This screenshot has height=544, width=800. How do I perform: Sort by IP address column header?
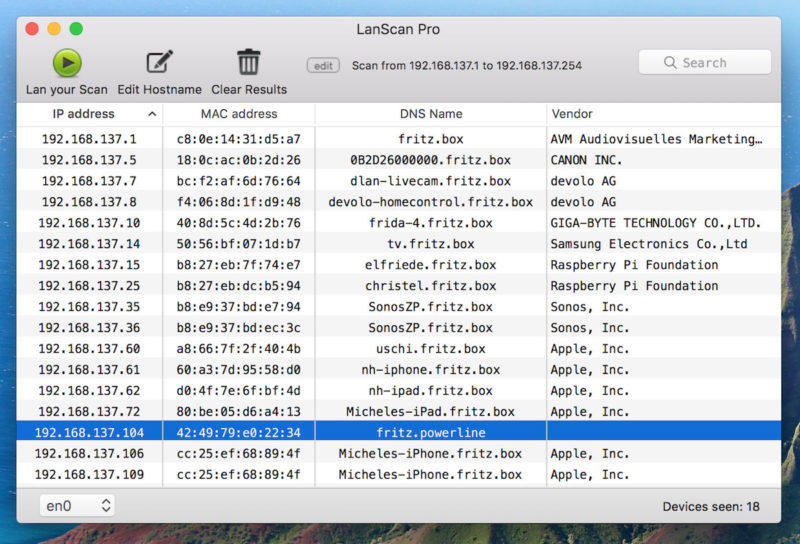(x=89, y=114)
